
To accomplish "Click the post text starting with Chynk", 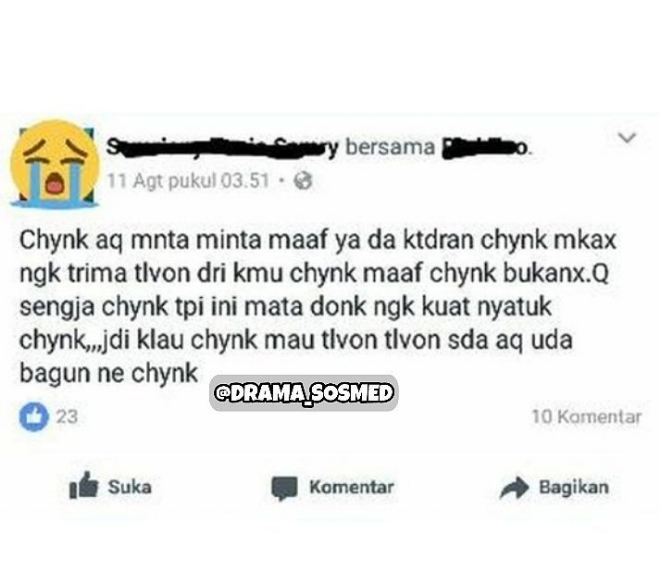I will 317,306.
